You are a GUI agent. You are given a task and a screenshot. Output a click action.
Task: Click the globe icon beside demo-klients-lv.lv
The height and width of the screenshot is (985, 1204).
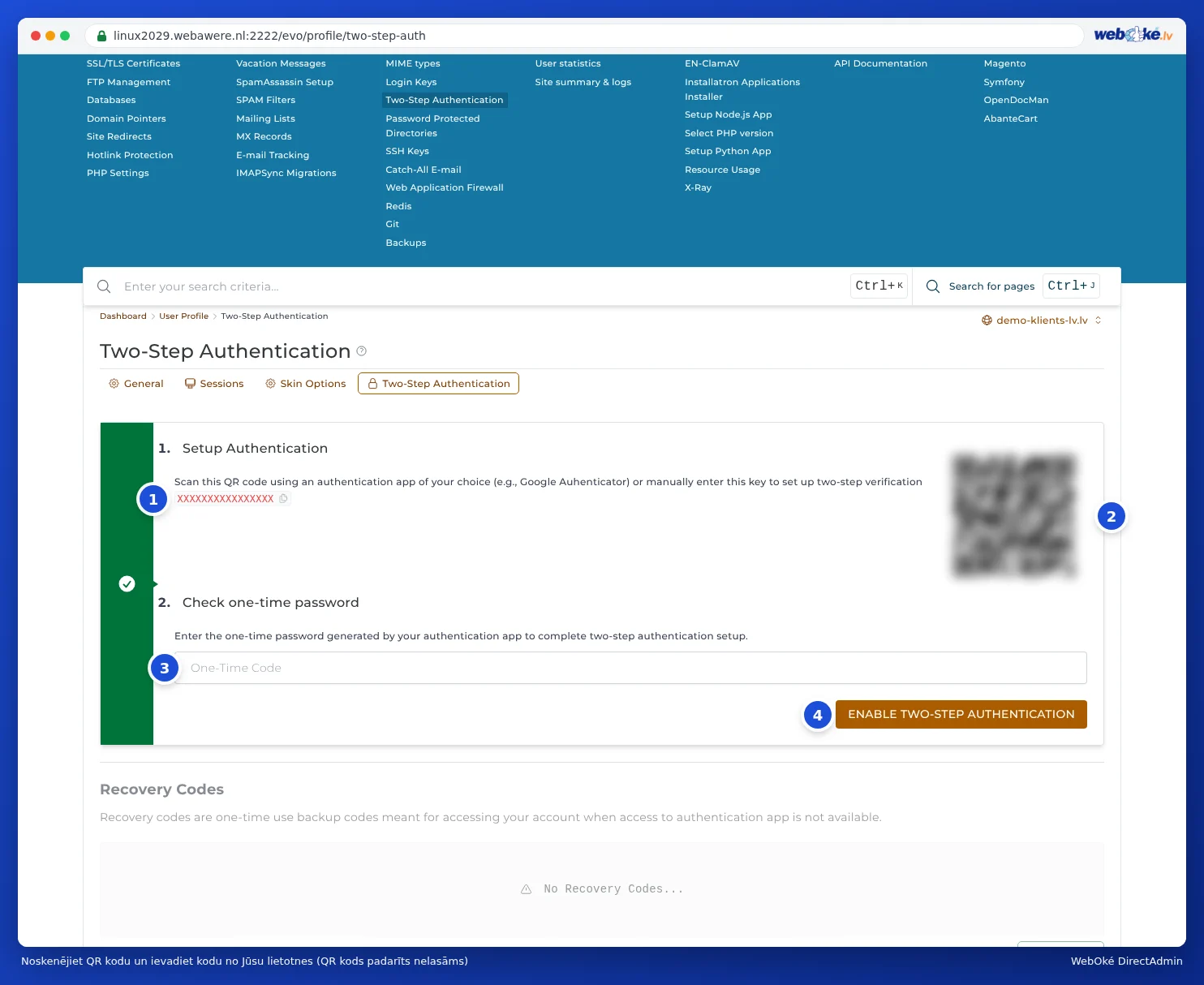(x=987, y=320)
